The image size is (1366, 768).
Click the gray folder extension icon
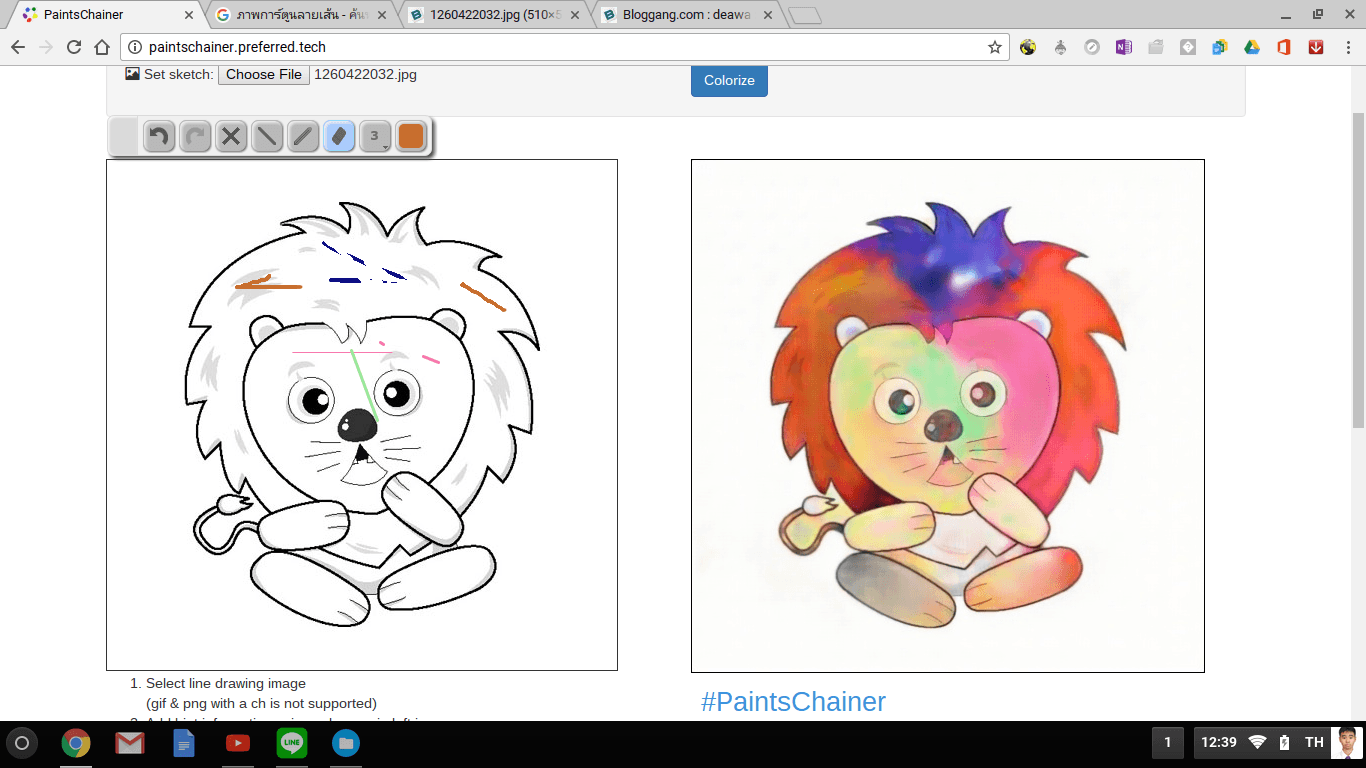1156,47
